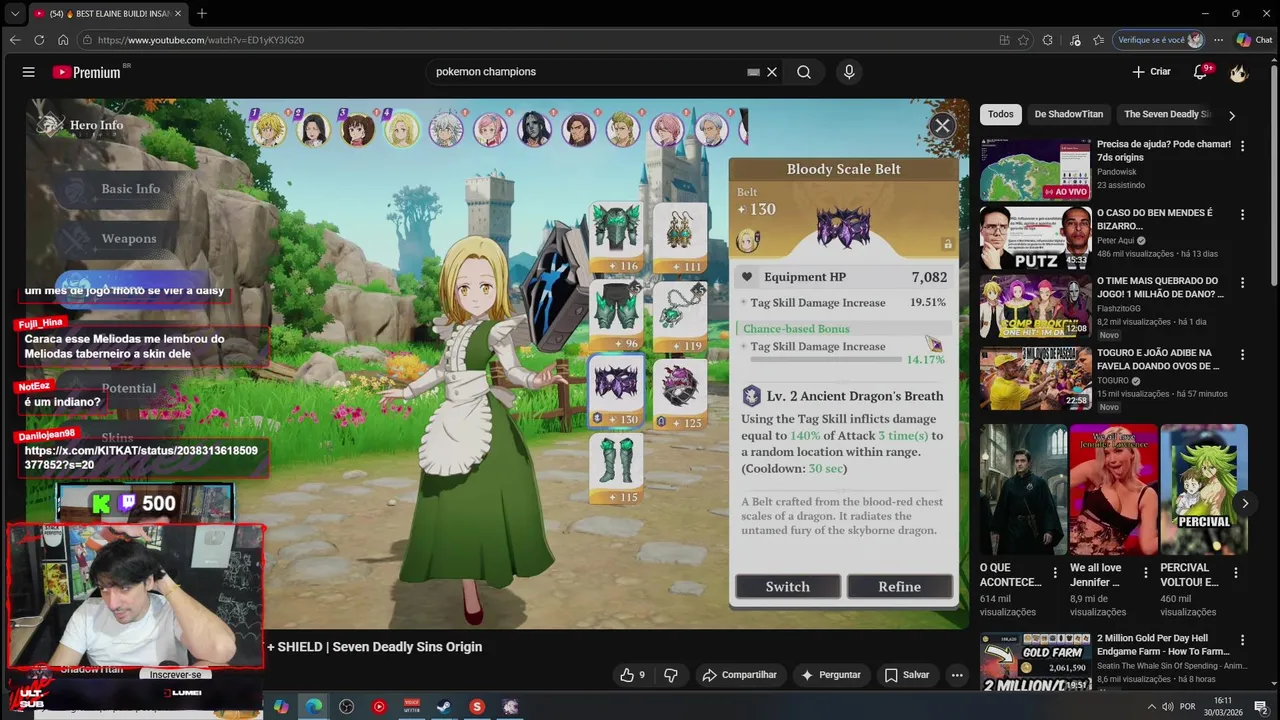The width and height of the screenshot is (1280, 720).
Task: Open Microsoft Edge from the taskbar
Action: [314, 707]
